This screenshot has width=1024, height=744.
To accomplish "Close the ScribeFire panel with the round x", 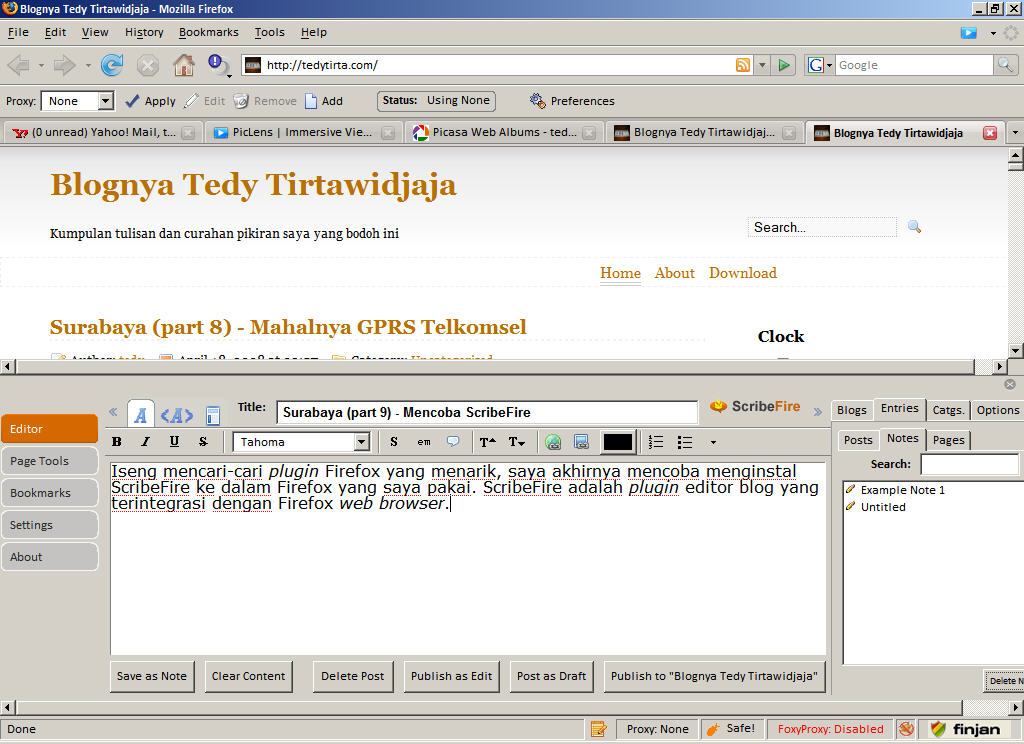I will pyautogui.click(x=1010, y=384).
